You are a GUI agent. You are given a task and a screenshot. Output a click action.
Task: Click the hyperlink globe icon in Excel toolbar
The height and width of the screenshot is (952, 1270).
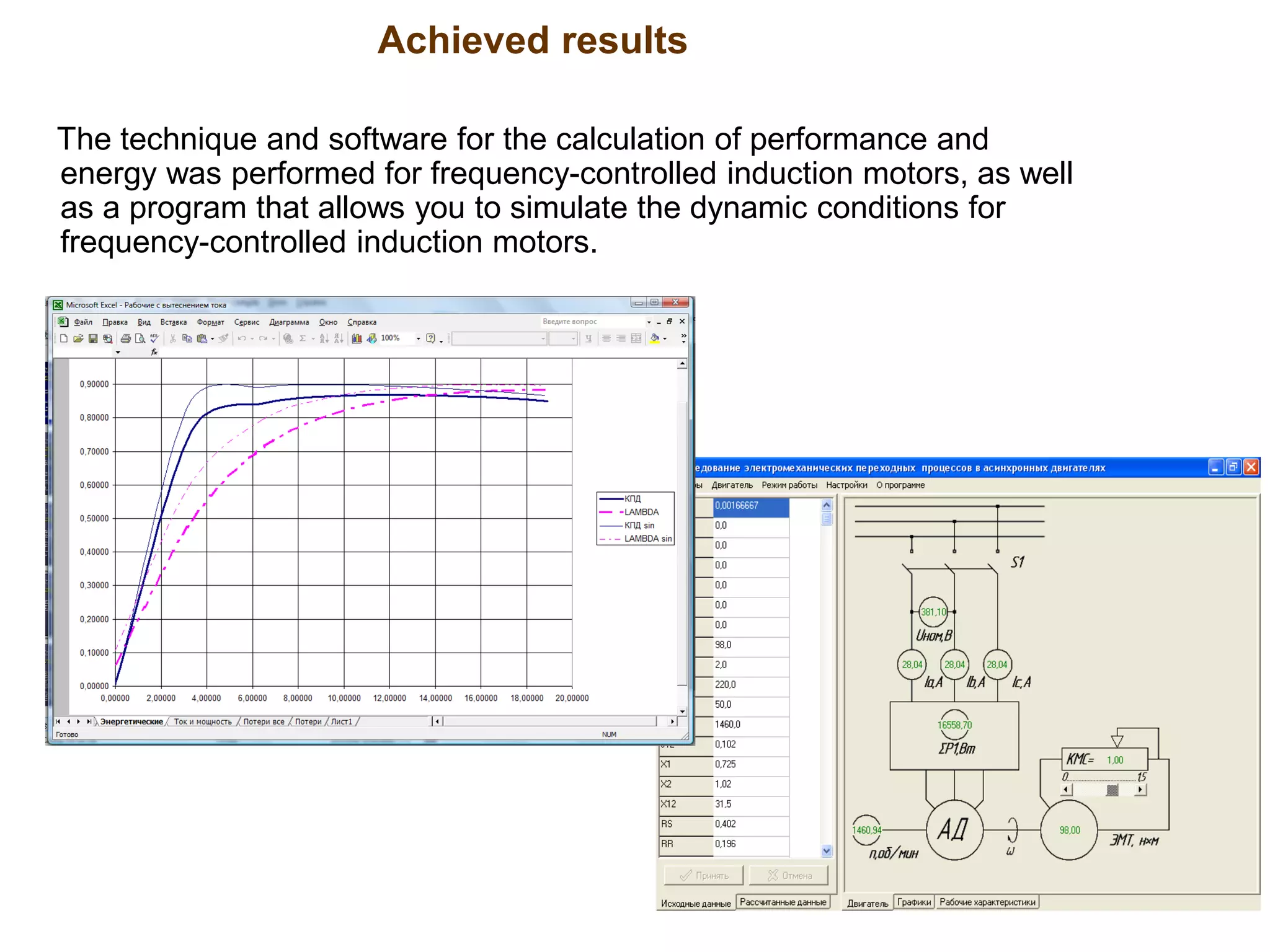coord(288,338)
